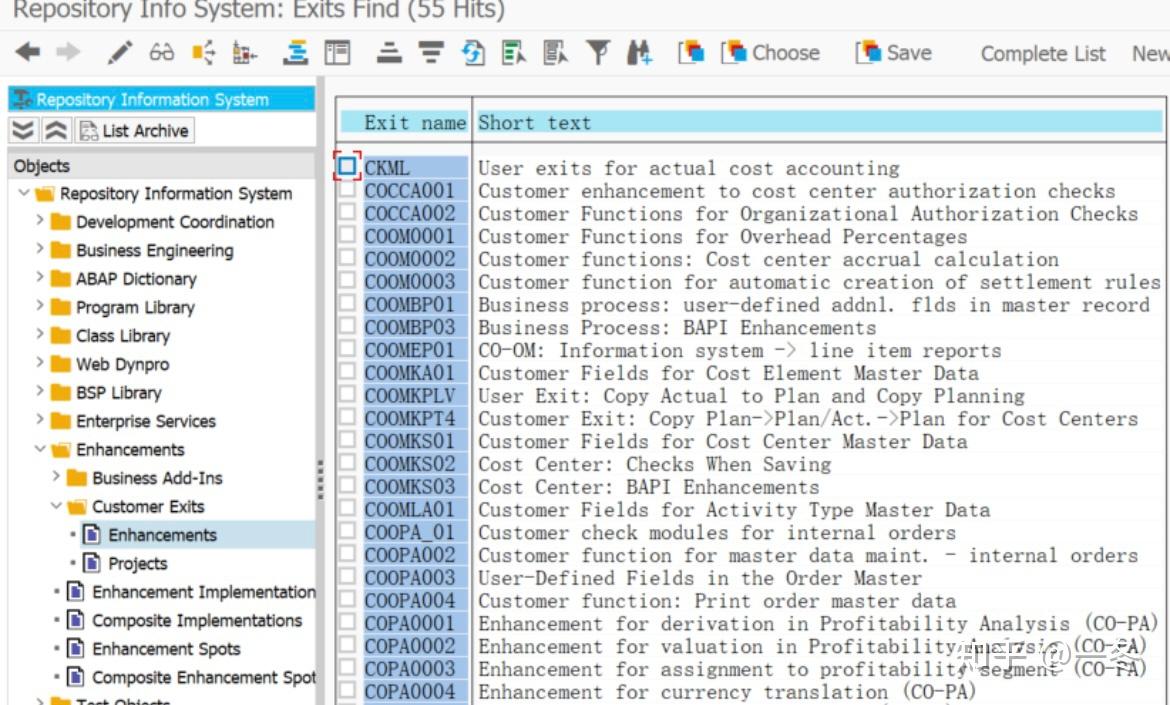Click the refresh icon in toolbar
1170x705 pixels.
(x=473, y=53)
